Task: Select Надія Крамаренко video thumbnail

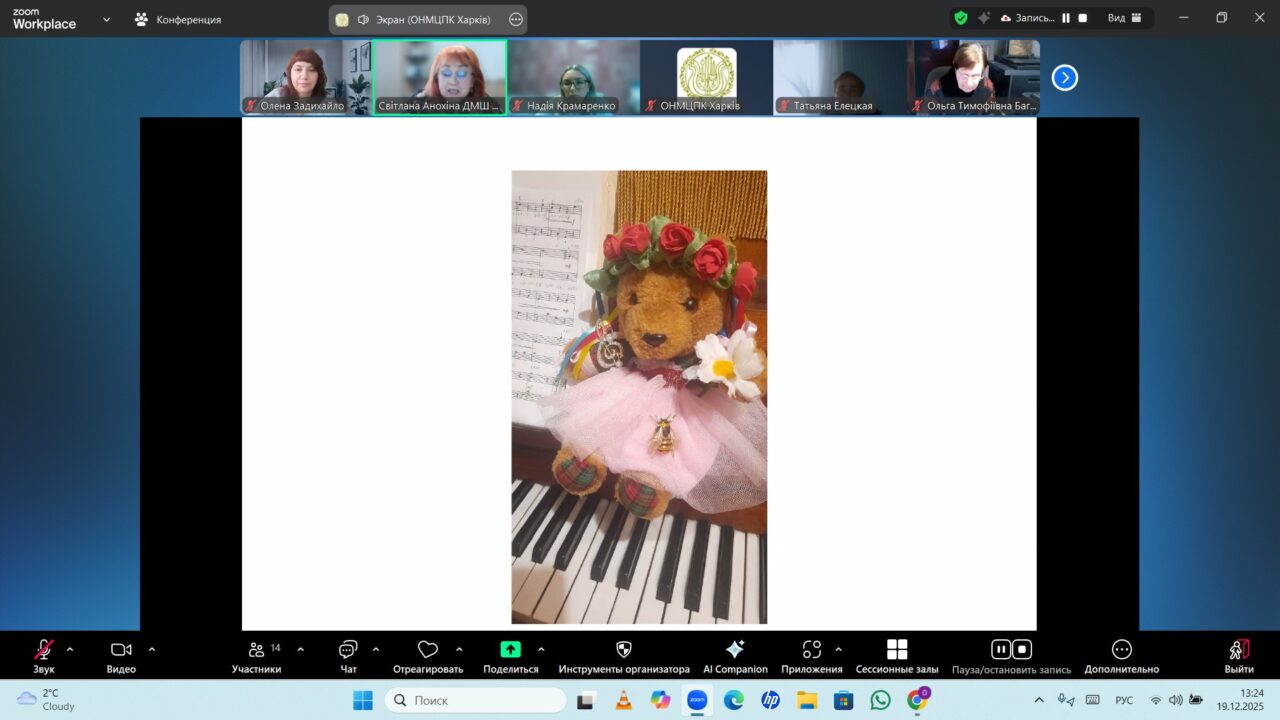Action: (573, 77)
